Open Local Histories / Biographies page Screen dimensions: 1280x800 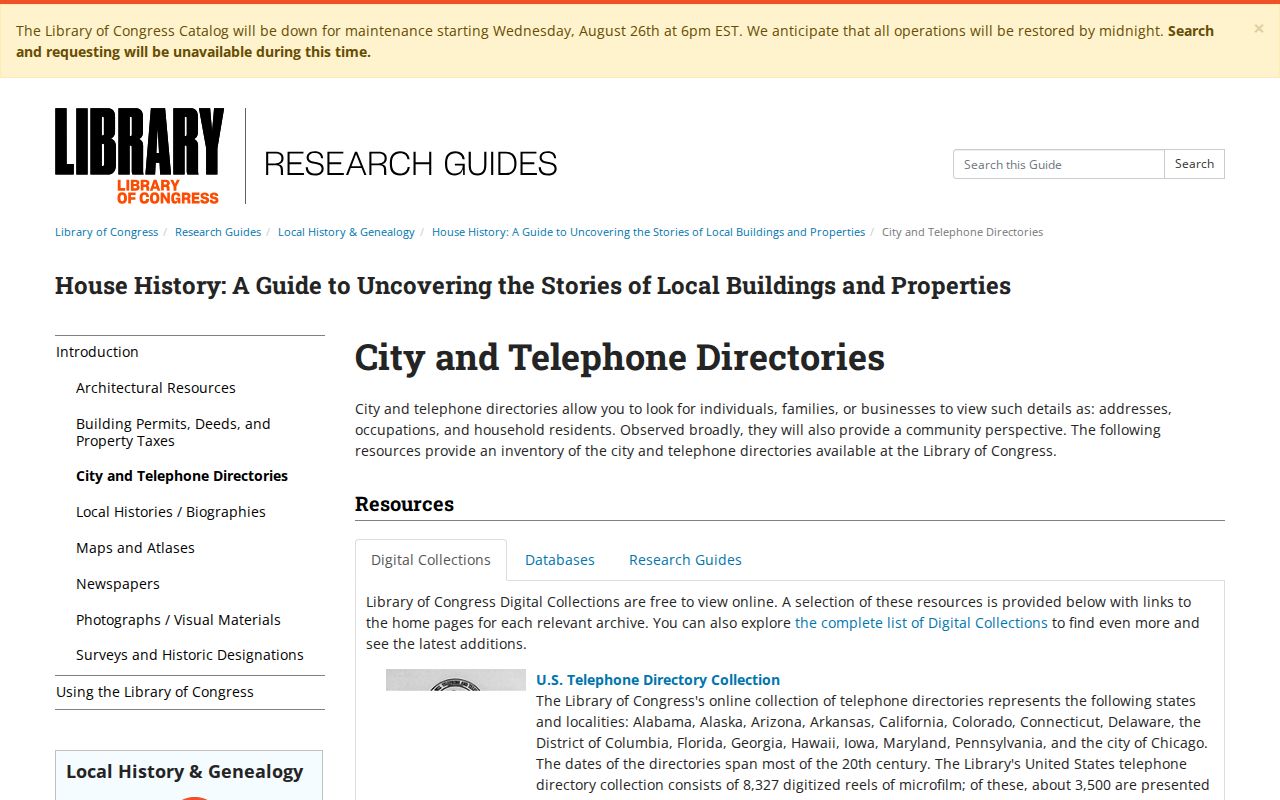click(x=171, y=512)
